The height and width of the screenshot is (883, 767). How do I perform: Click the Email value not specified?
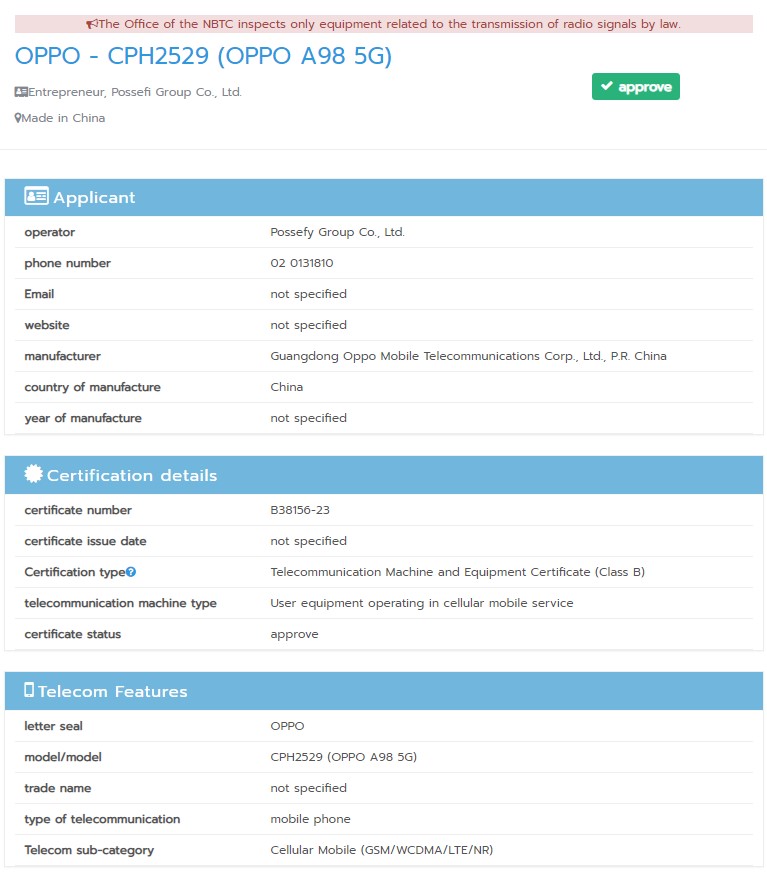click(x=309, y=294)
